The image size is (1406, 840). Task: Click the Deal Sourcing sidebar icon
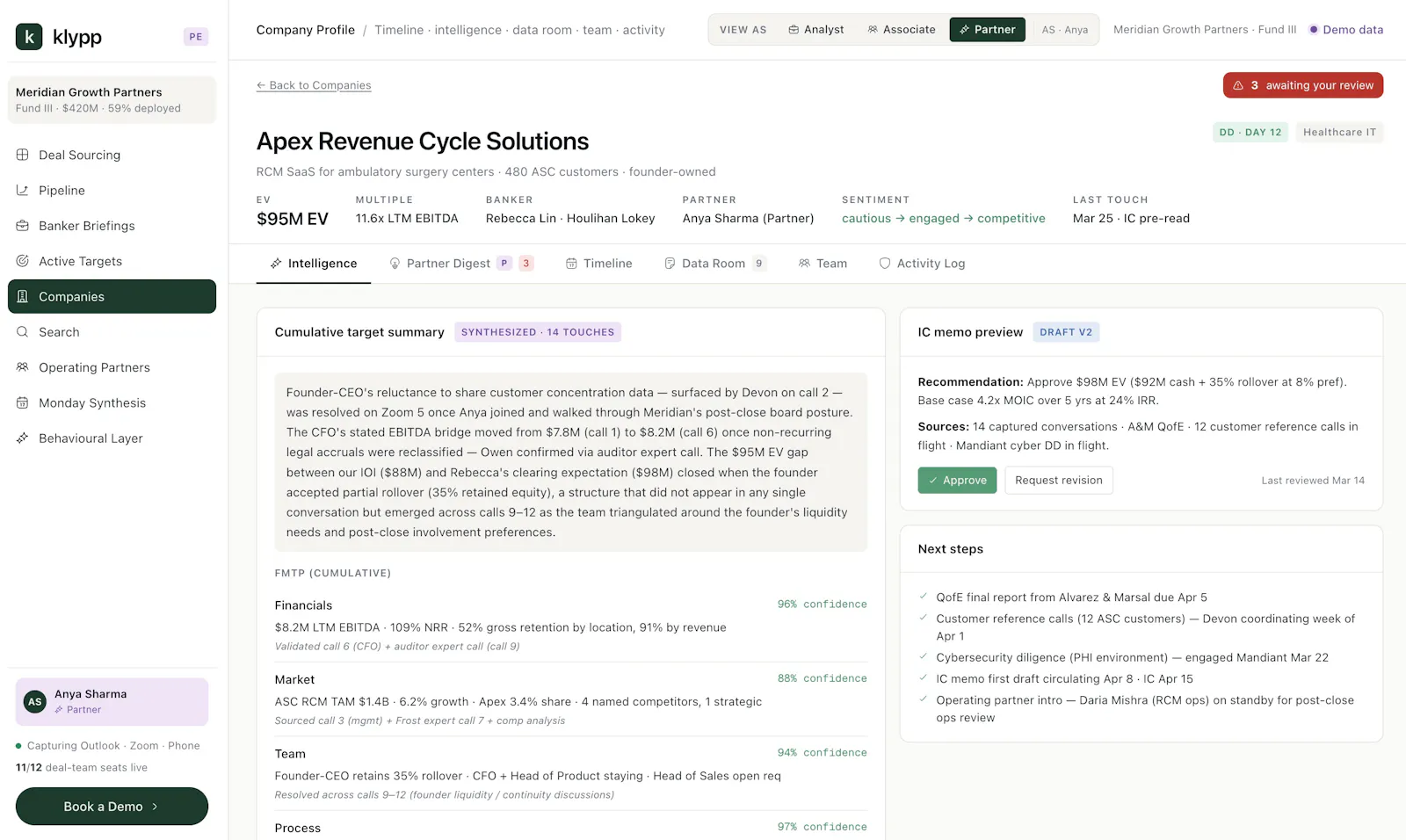pos(23,155)
